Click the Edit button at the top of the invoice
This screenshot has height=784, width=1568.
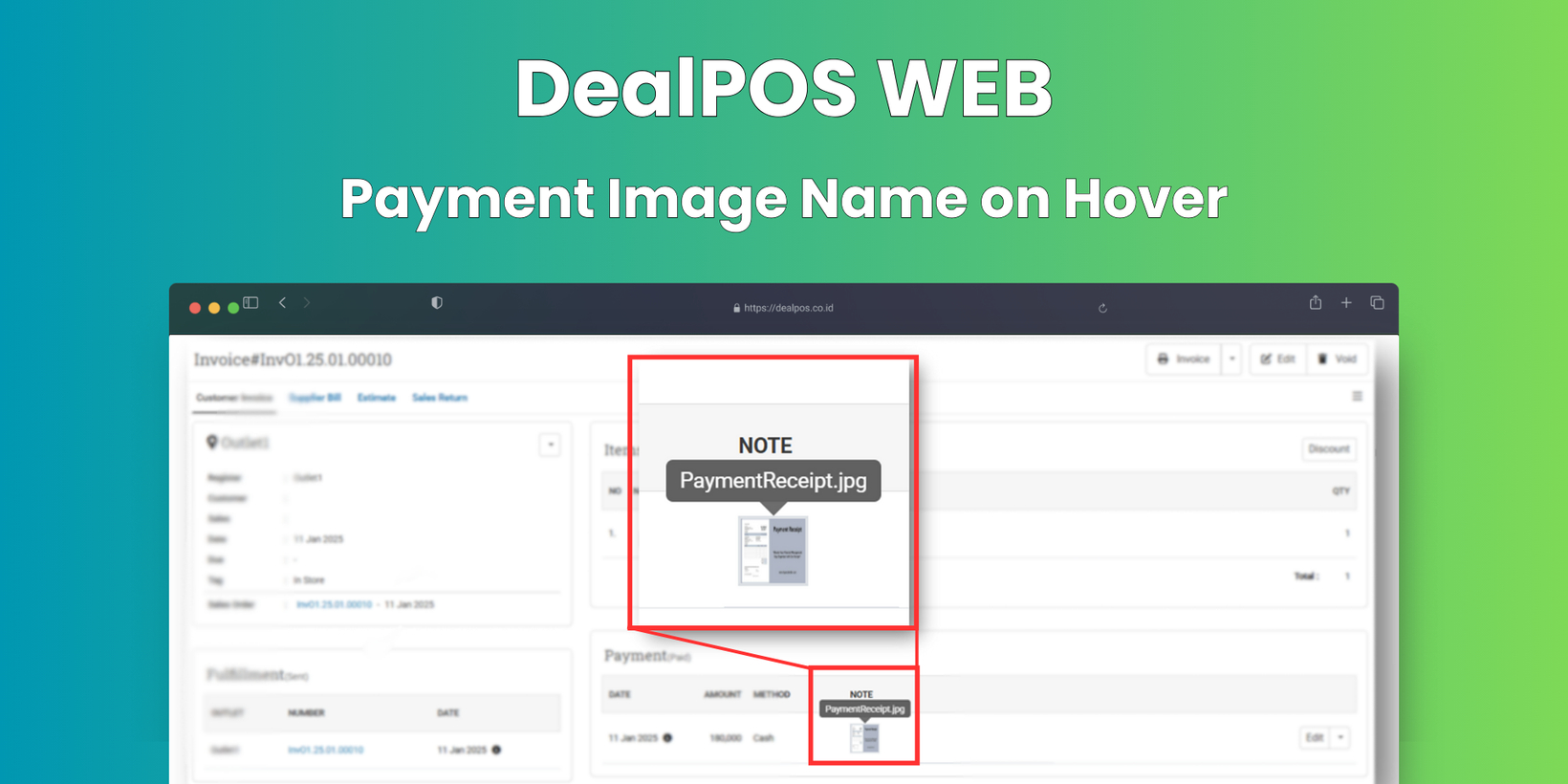(x=1278, y=359)
